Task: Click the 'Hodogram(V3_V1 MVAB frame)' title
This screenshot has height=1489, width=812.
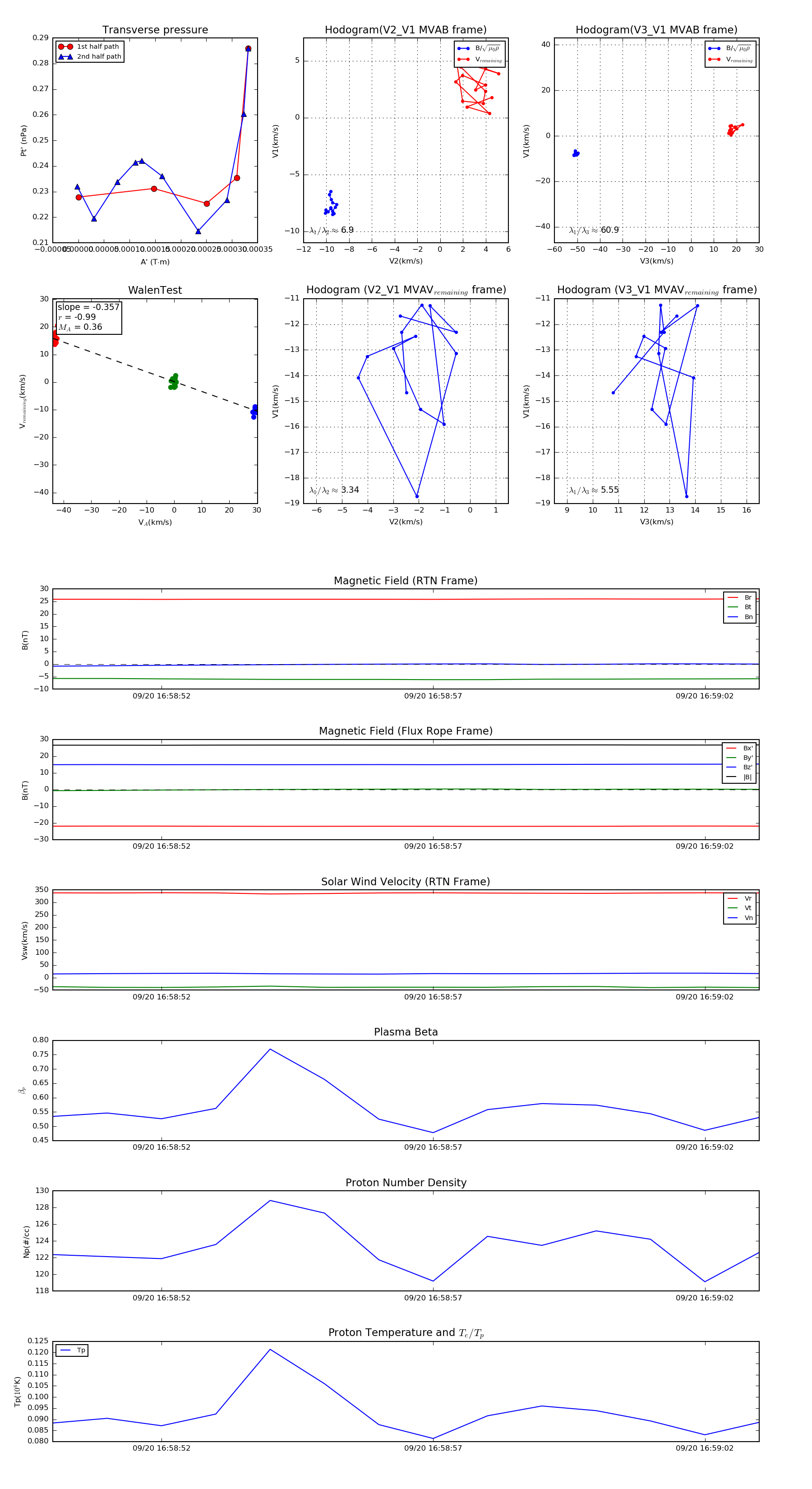Action: [x=656, y=30]
